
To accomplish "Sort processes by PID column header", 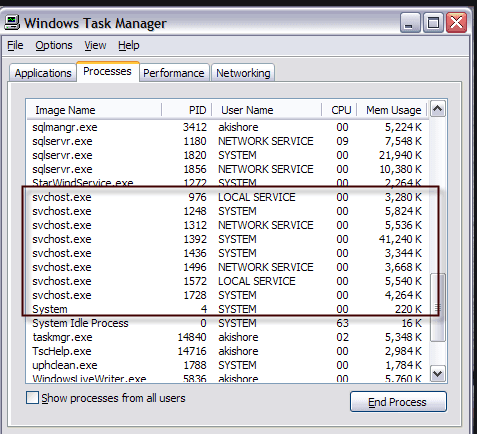I will coord(187,110).
